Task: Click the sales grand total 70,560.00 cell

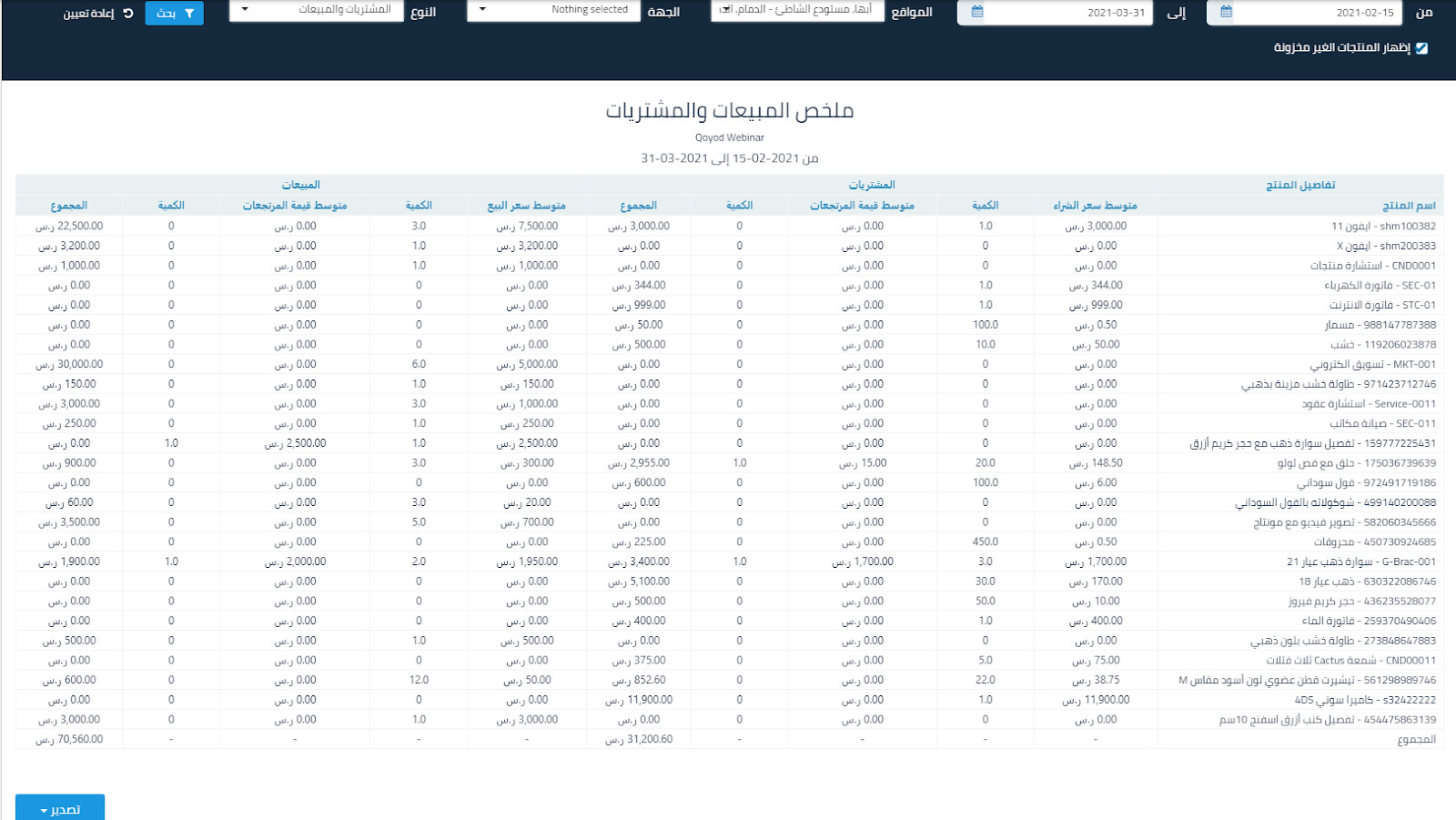Action: click(x=69, y=739)
